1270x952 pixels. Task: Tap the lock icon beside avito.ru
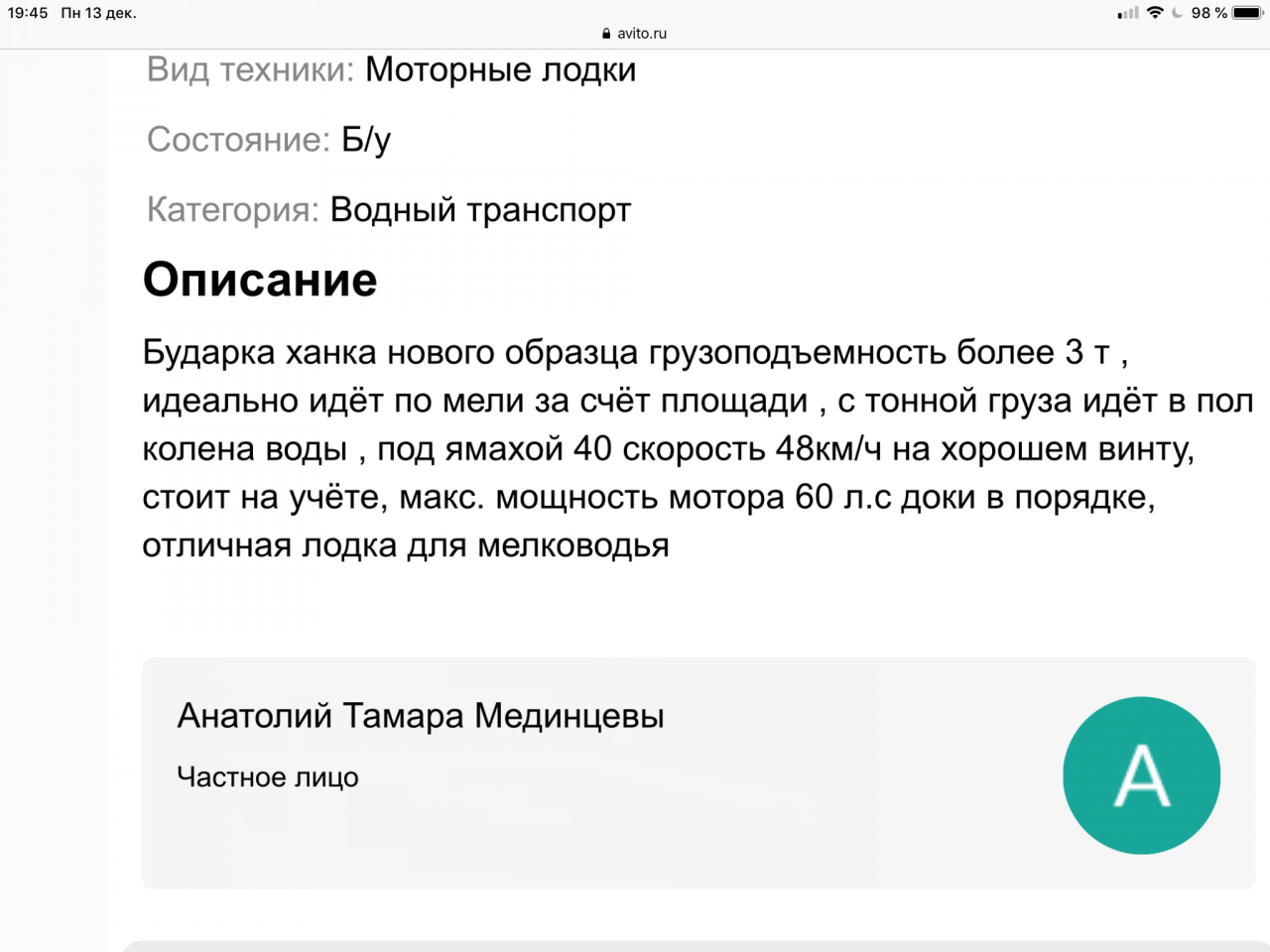pos(606,34)
